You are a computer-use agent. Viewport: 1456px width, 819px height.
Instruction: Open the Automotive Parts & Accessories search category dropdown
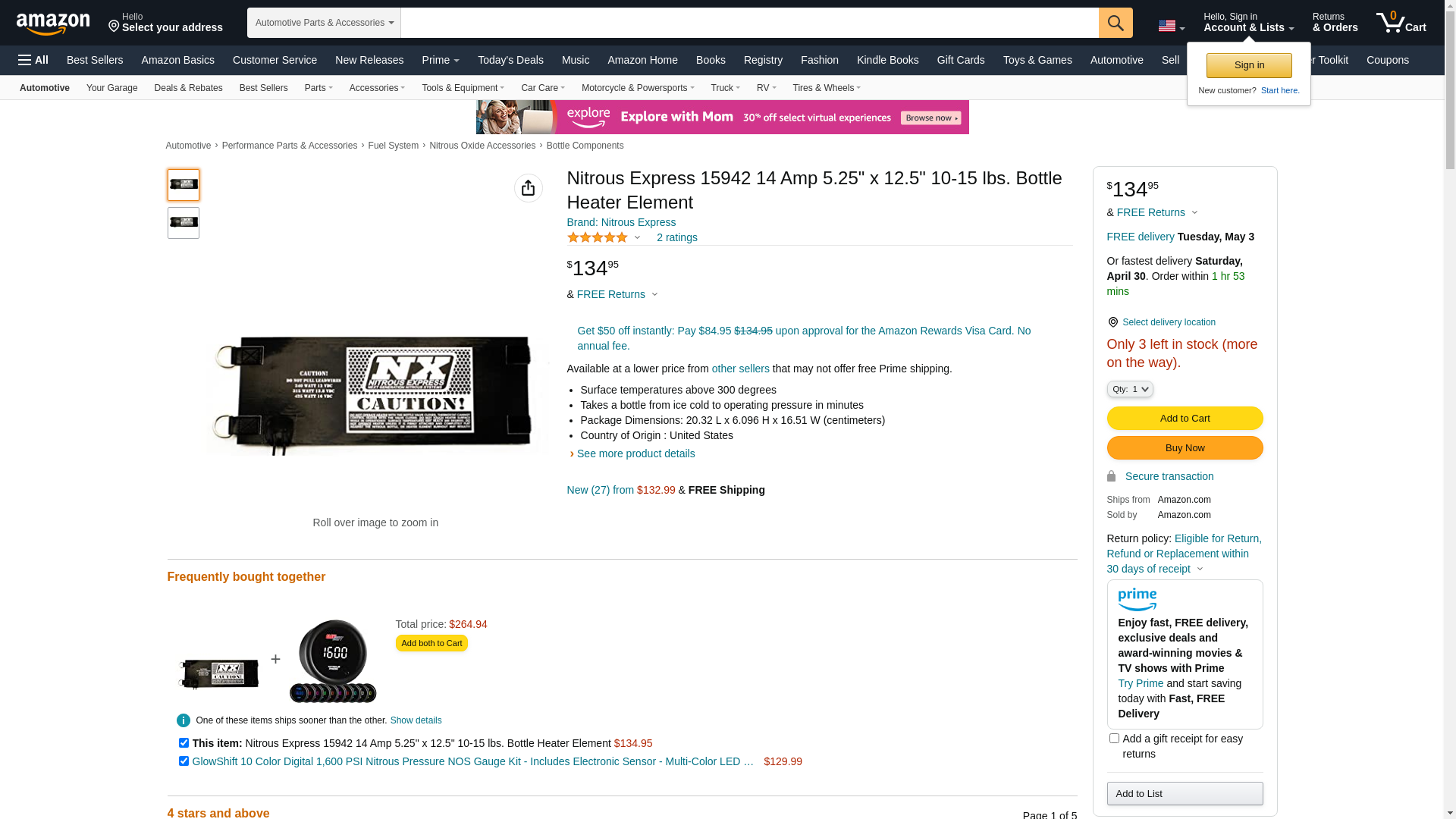tap(324, 23)
